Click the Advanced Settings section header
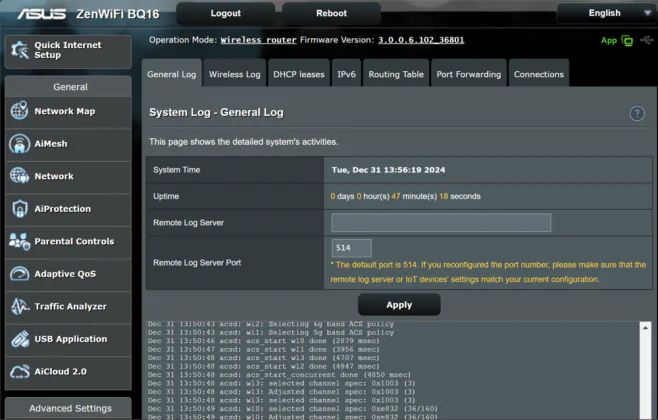The image size is (658, 420). (68, 408)
